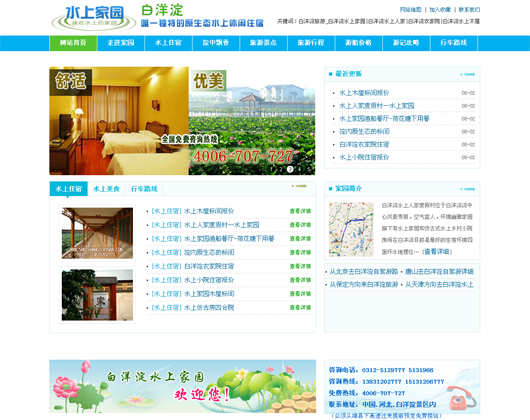Click 从北京去白洋淀自驾游路 link
This screenshot has height=420, width=530.
pyautogui.click(x=364, y=271)
